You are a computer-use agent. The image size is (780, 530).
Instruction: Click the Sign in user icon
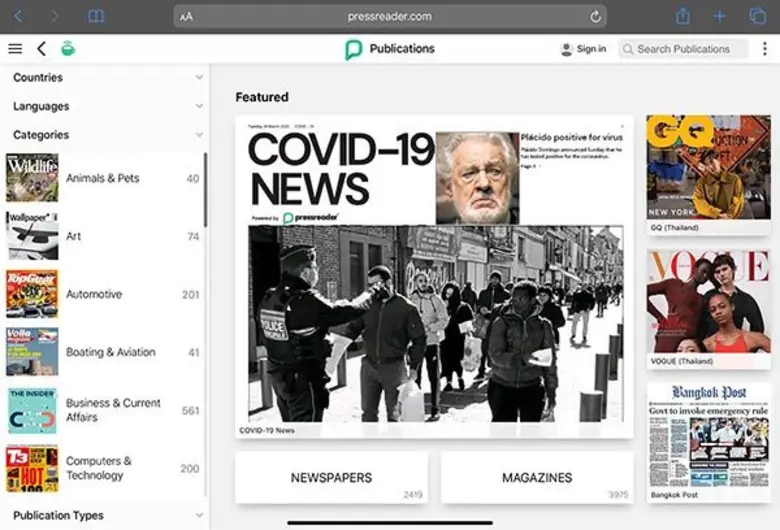566,49
